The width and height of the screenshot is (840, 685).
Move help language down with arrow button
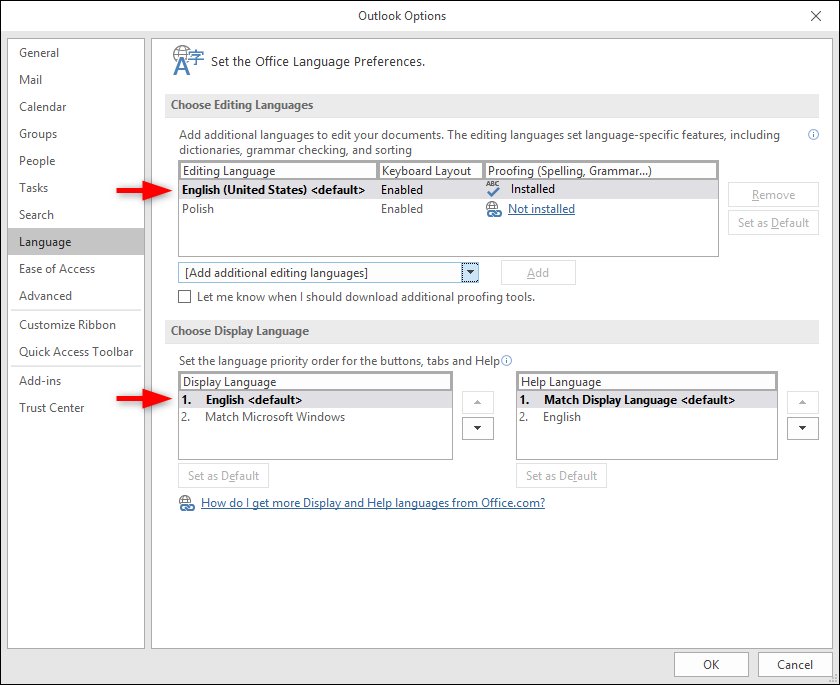tap(802, 428)
